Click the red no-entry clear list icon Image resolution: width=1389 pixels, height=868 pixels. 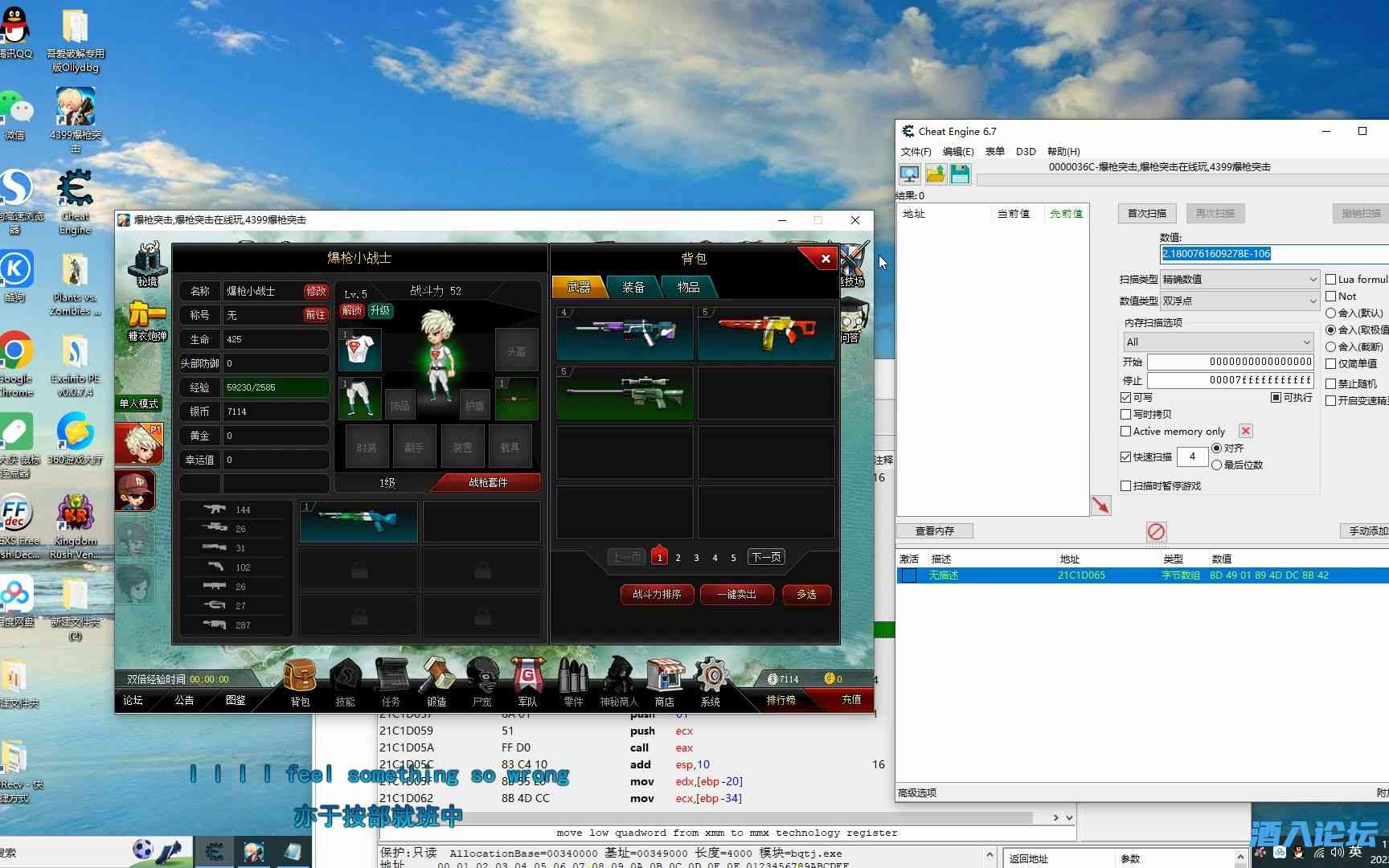point(1156,531)
